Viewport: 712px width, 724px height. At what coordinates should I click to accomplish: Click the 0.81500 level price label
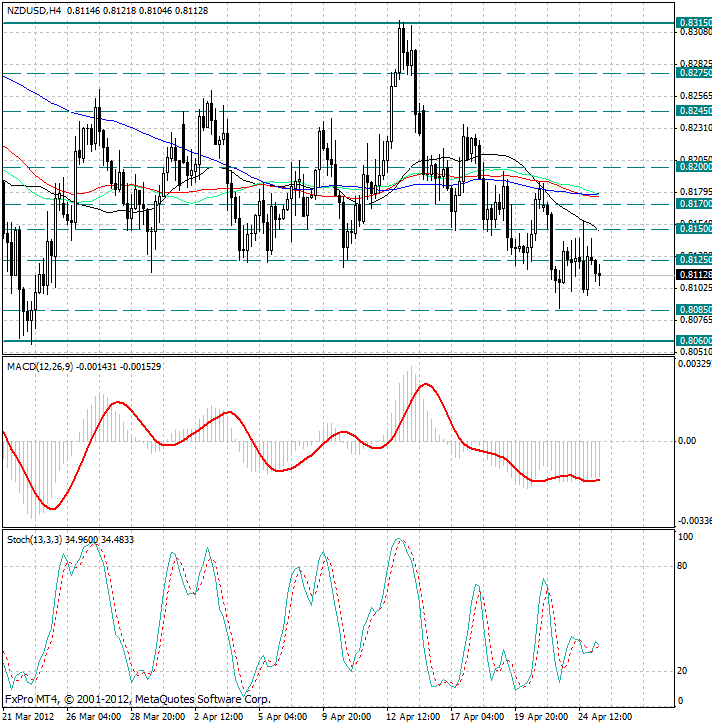pyautogui.click(x=693, y=229)
